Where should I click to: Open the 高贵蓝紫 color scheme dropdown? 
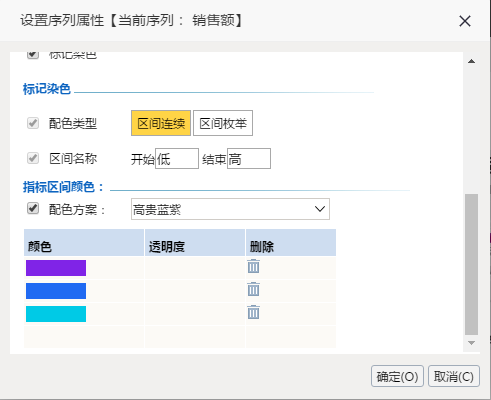click(230, 209)
